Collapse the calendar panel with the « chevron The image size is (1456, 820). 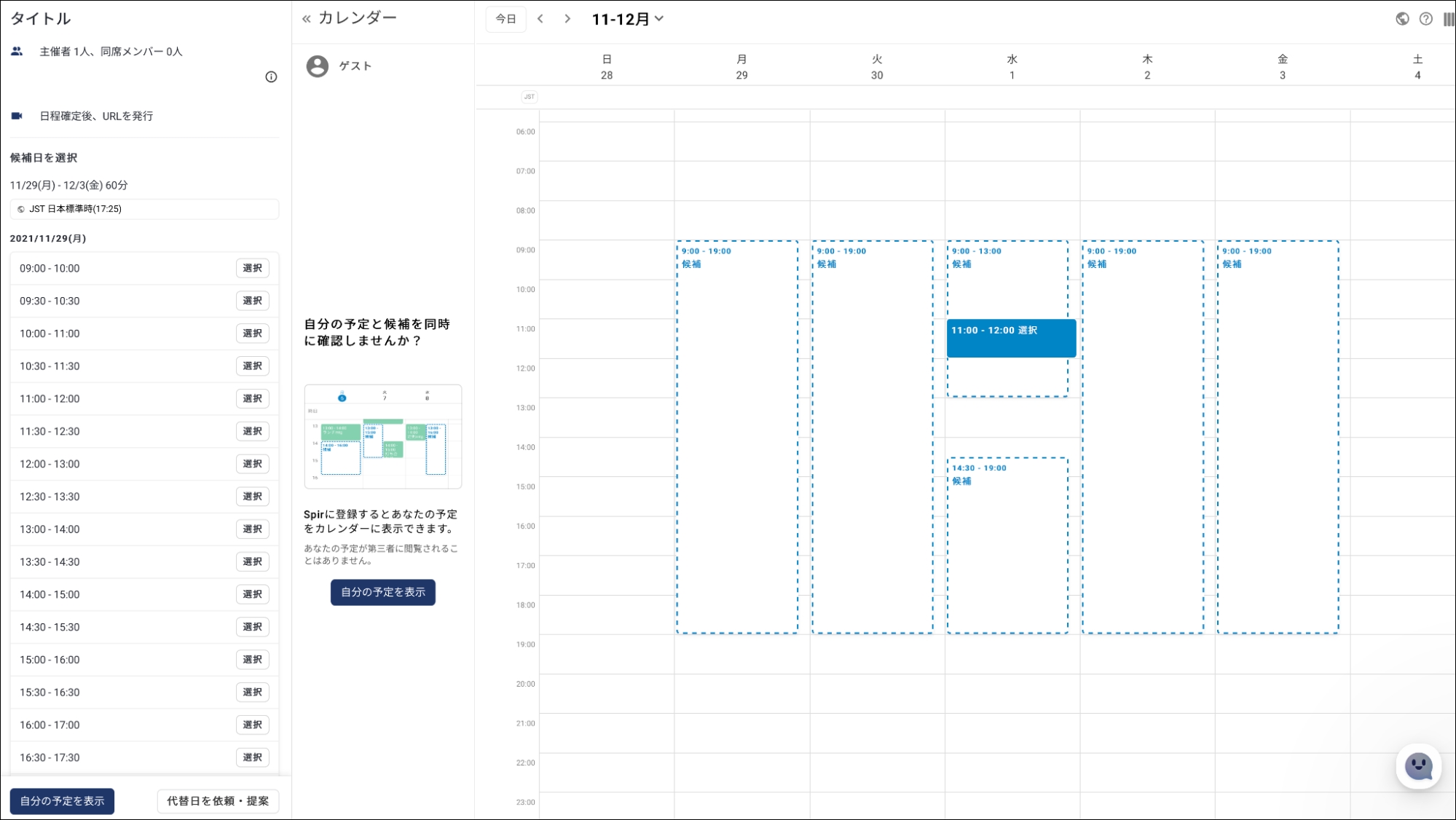pyautogui.click(x=305, y=19)
